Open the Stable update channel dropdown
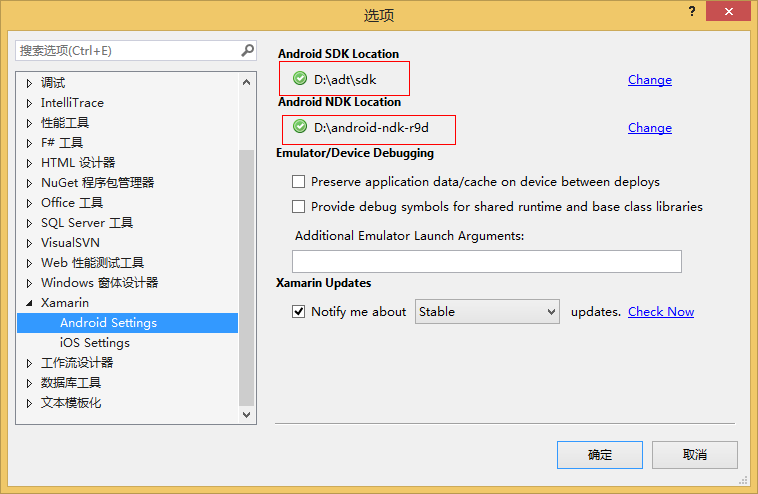 point(487,312)
